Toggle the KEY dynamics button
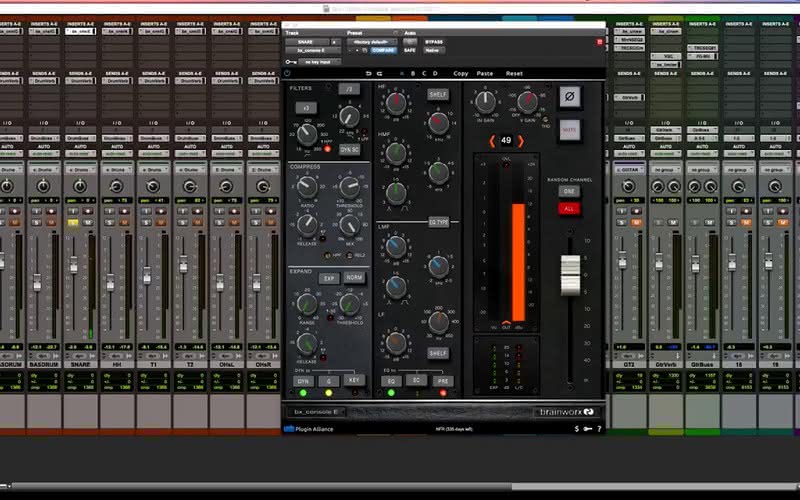 coord(354,380)
